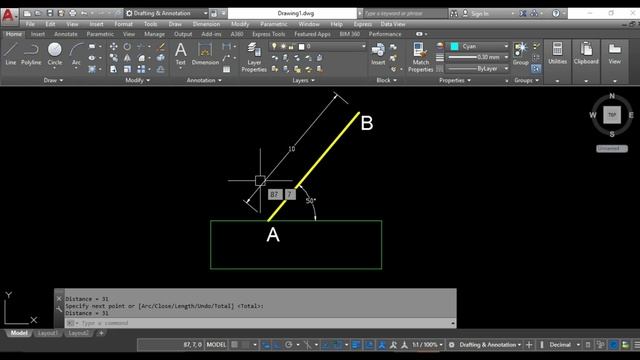Click the Stretch tool icon
Viewport: 640px width, 360px height.
coord(113,69)
